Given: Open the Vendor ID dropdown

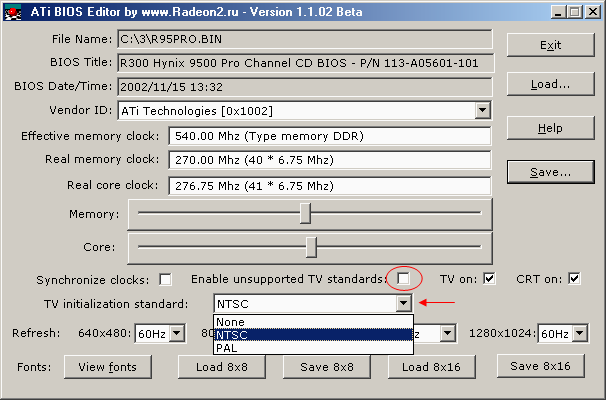Looking at the screenshot, I should tap(482, 110).
